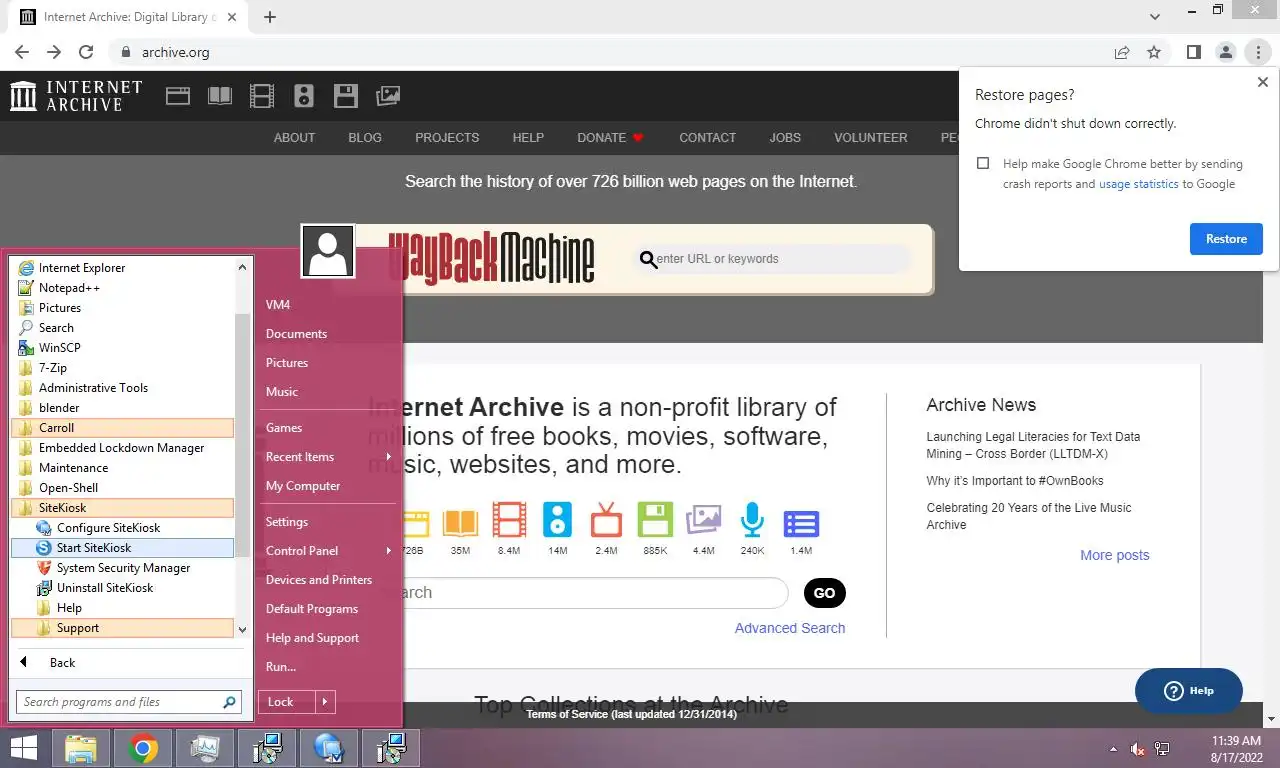Open the Software floppy icon in header

[x=346, y=96]
